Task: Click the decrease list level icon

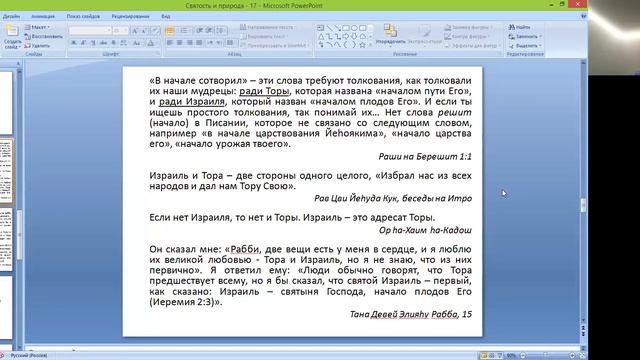Action: coord(200,31)
